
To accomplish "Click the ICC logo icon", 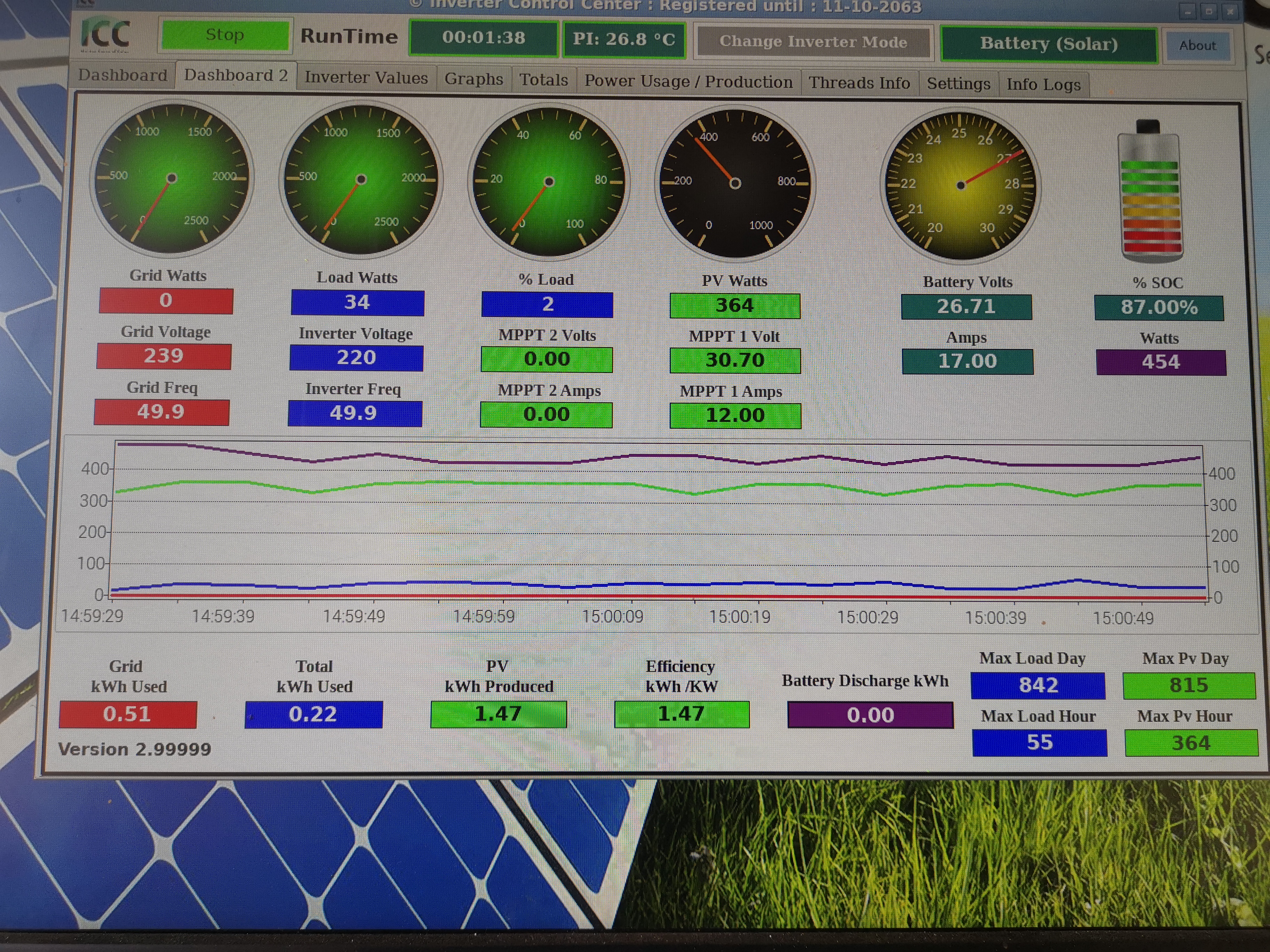I will [106, 34].
